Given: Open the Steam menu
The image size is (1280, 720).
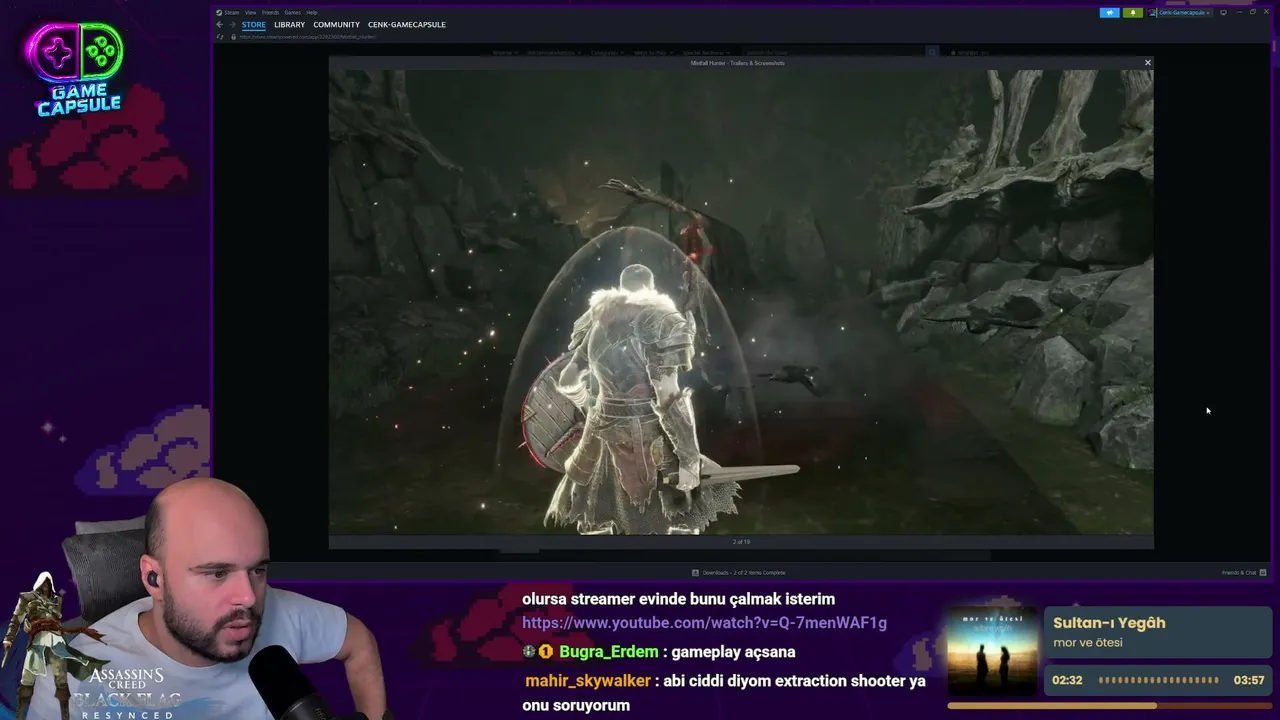Looking at the screenshot, I should point(232,12).
